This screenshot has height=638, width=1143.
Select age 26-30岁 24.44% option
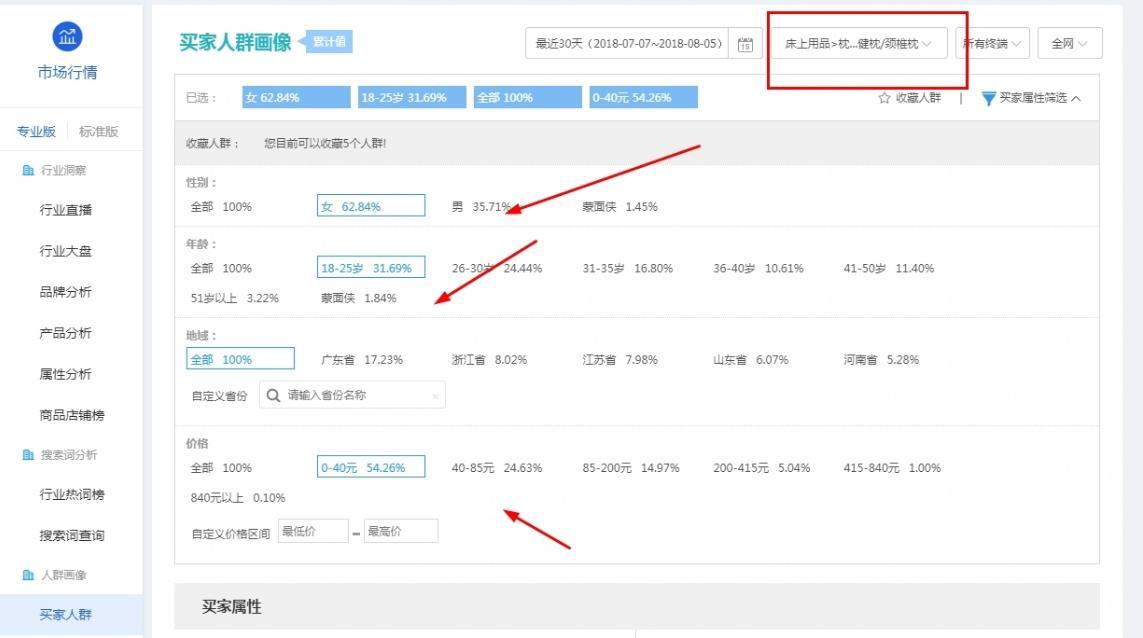click(x=496, y=268)
